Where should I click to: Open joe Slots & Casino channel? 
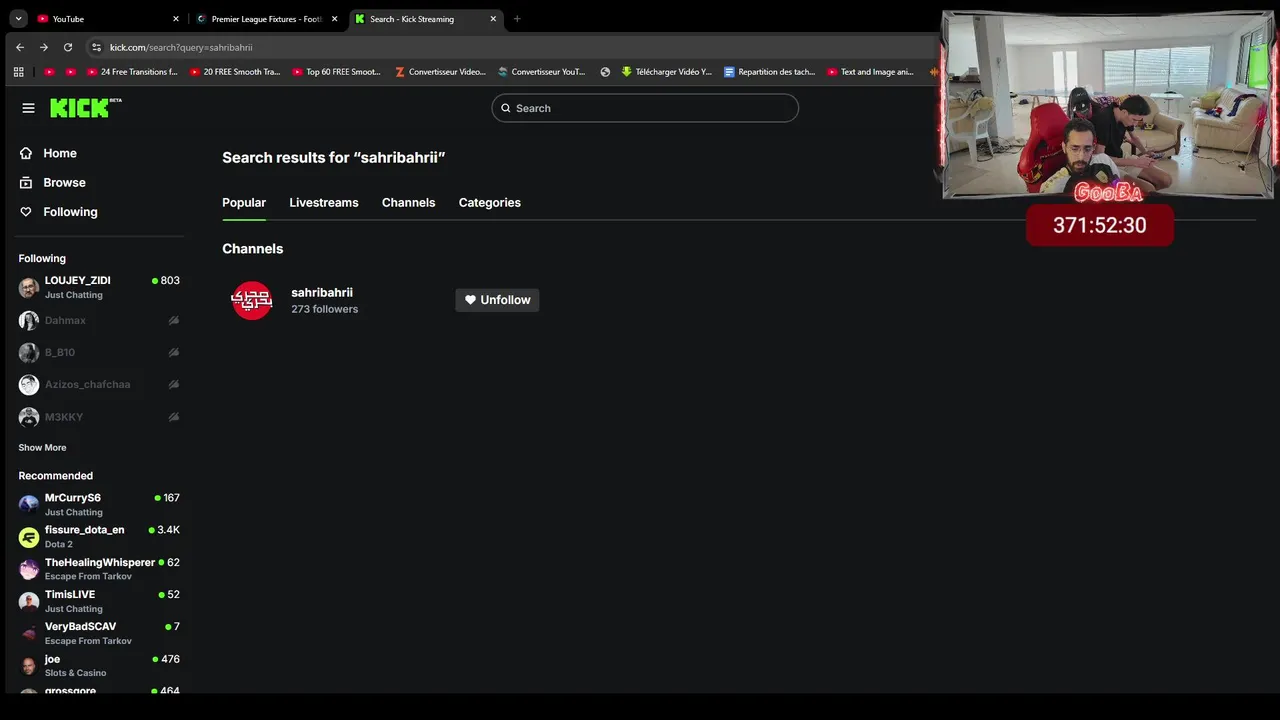99,665
